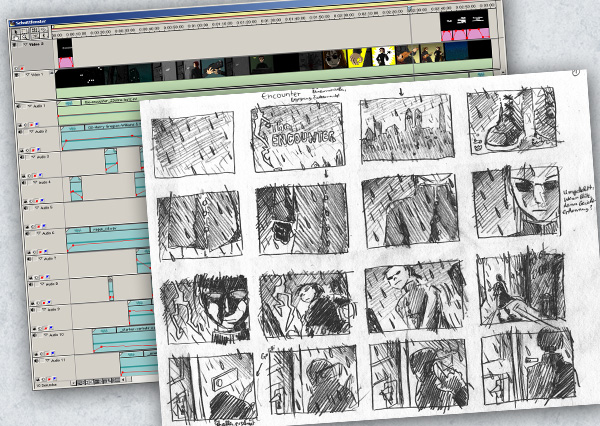Click 'The Encounter' title storyboard panel
The width and height of the screenshot is (600, 426).
[299, 137]
